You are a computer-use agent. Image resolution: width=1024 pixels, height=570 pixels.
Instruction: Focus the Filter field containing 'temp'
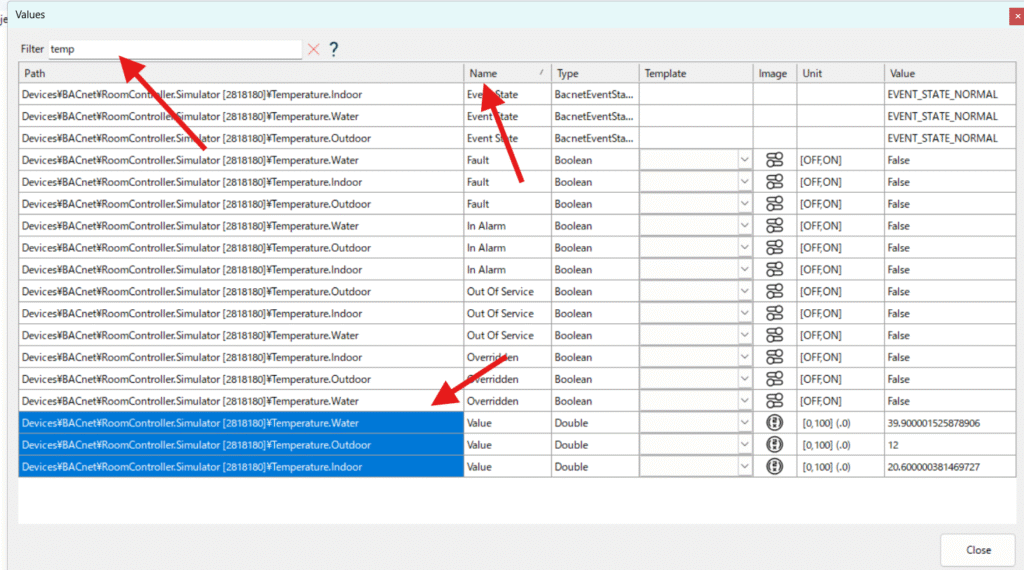click(x=175, y=49)
